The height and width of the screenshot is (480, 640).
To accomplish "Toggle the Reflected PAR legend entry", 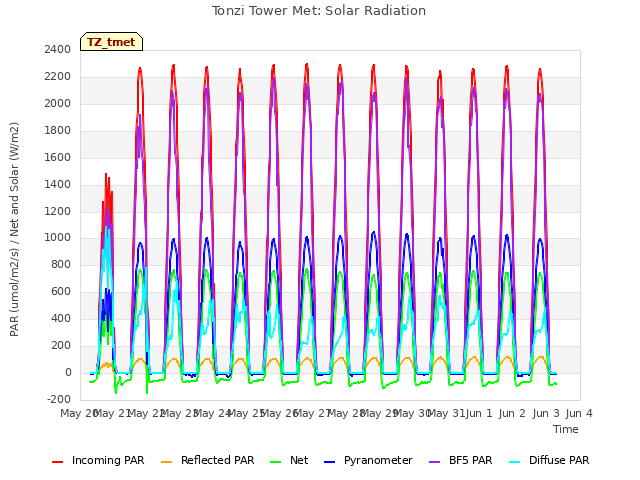I will pyautogui.click(x=207, y=460).
